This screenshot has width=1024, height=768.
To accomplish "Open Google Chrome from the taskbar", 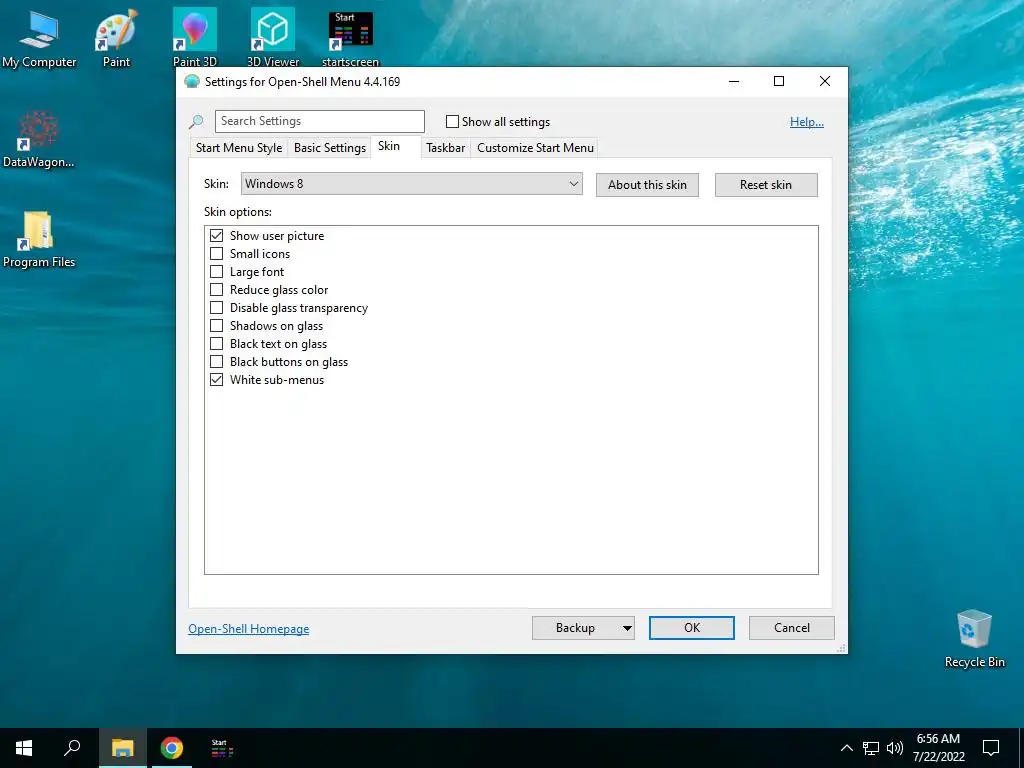I will (x=172, y=748).
